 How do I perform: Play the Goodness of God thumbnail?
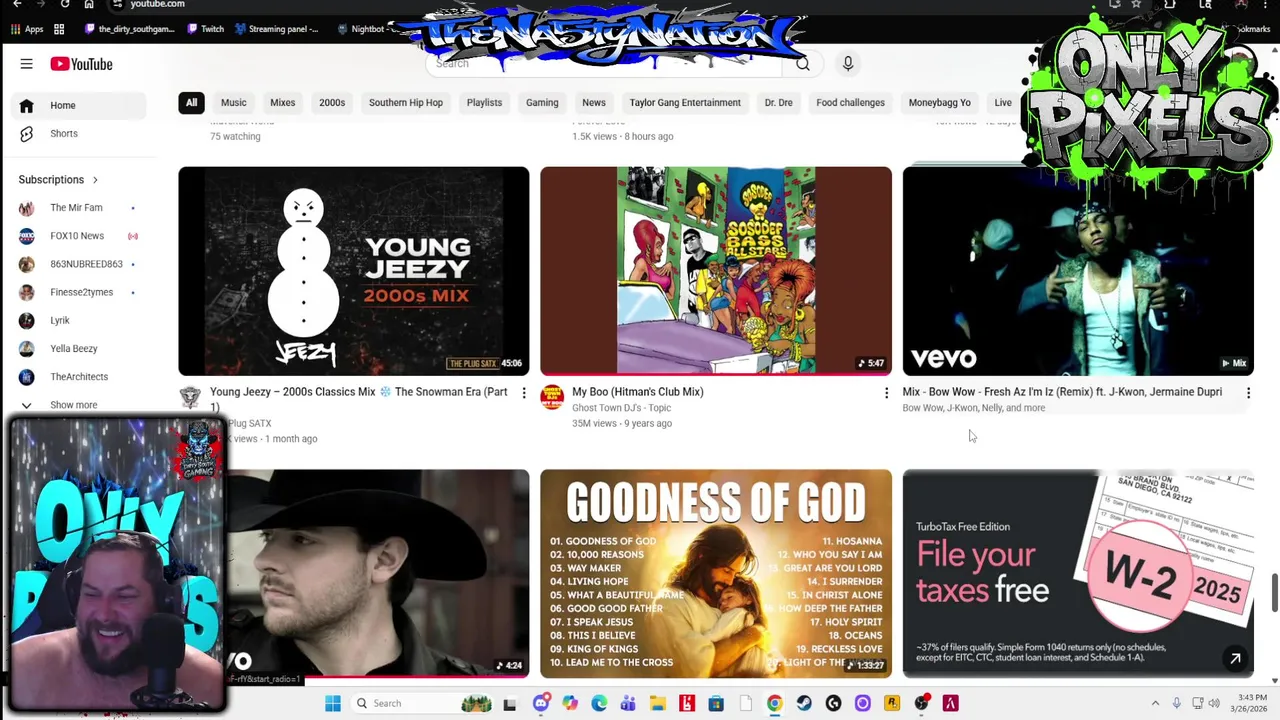(716, 574)
